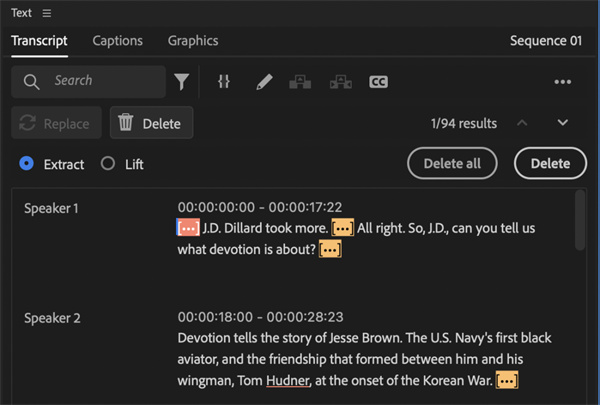The height and width of the screenshot is (405, 600).
Task: Click the Speaker 2 label
Action: 52,318
